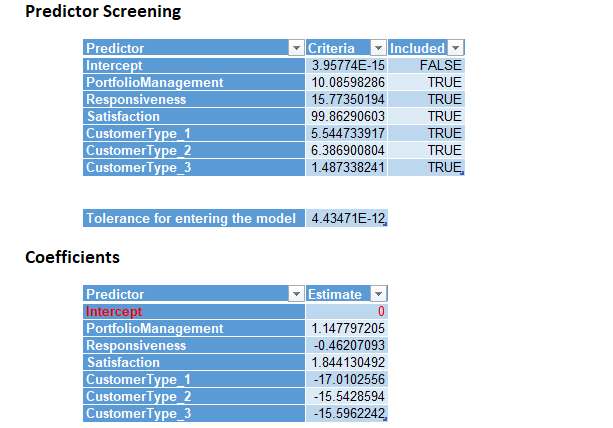Click CustomerType_2 in the Coefficients table
The width and height of the screenshot is (613, 428).
click(194, 396)
